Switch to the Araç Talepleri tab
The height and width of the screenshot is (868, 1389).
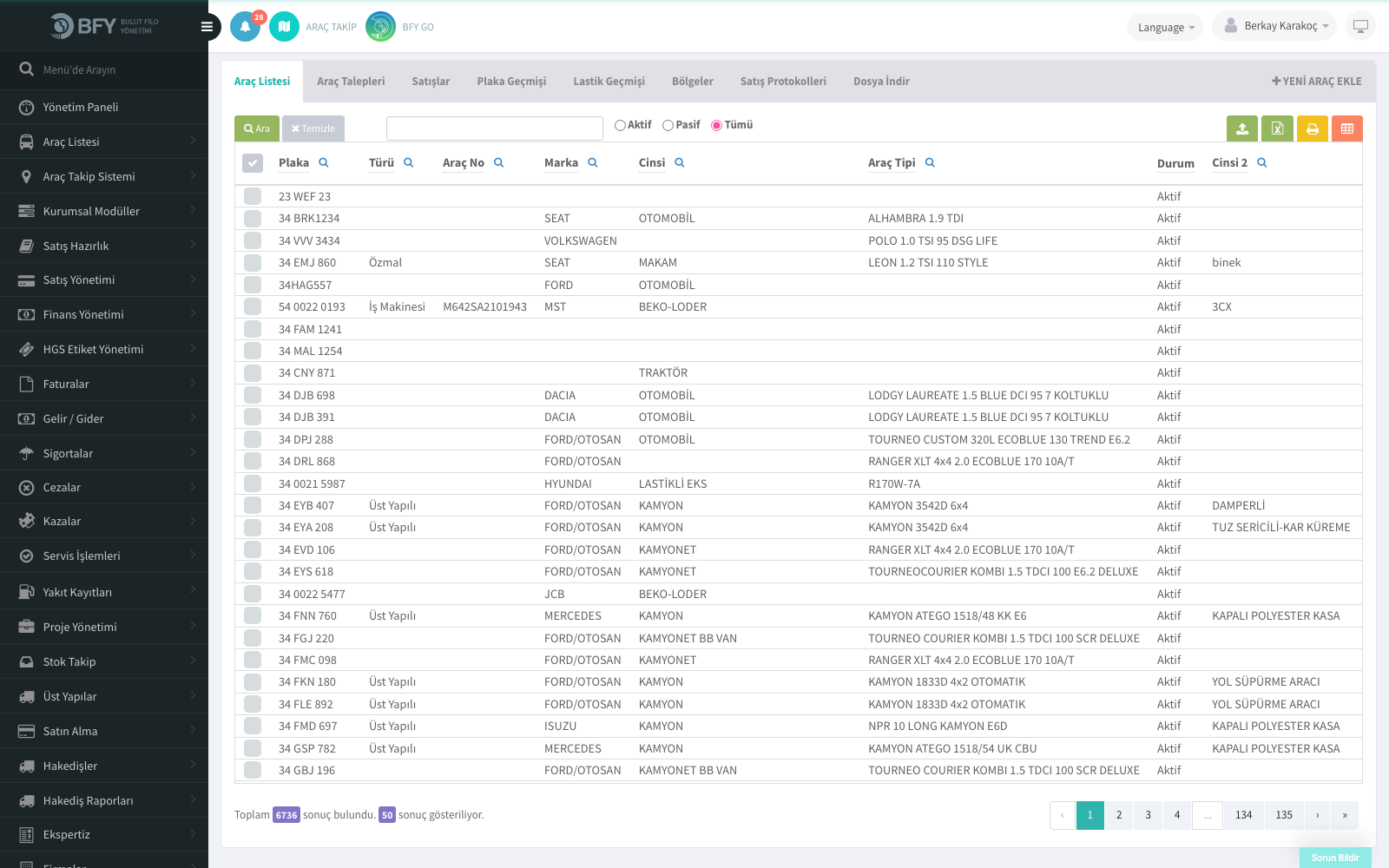(x=351, y=82)
